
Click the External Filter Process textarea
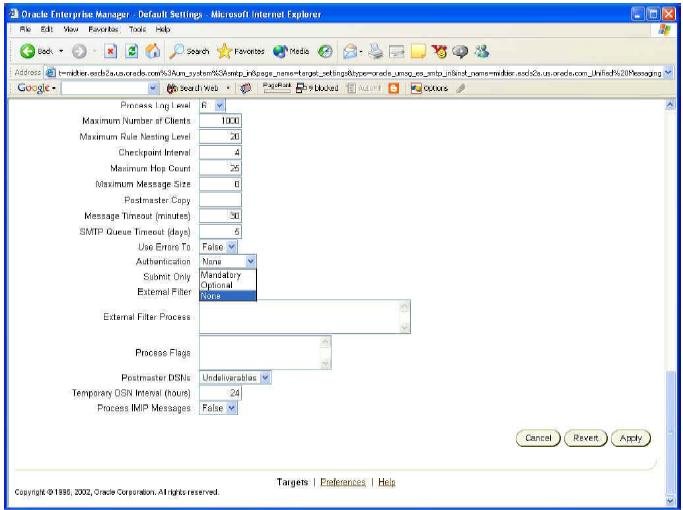[305, 317]
